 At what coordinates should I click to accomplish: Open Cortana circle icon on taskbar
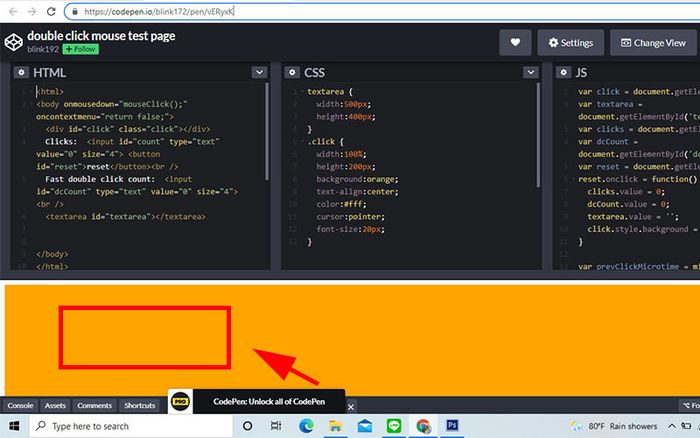point(247,426)
